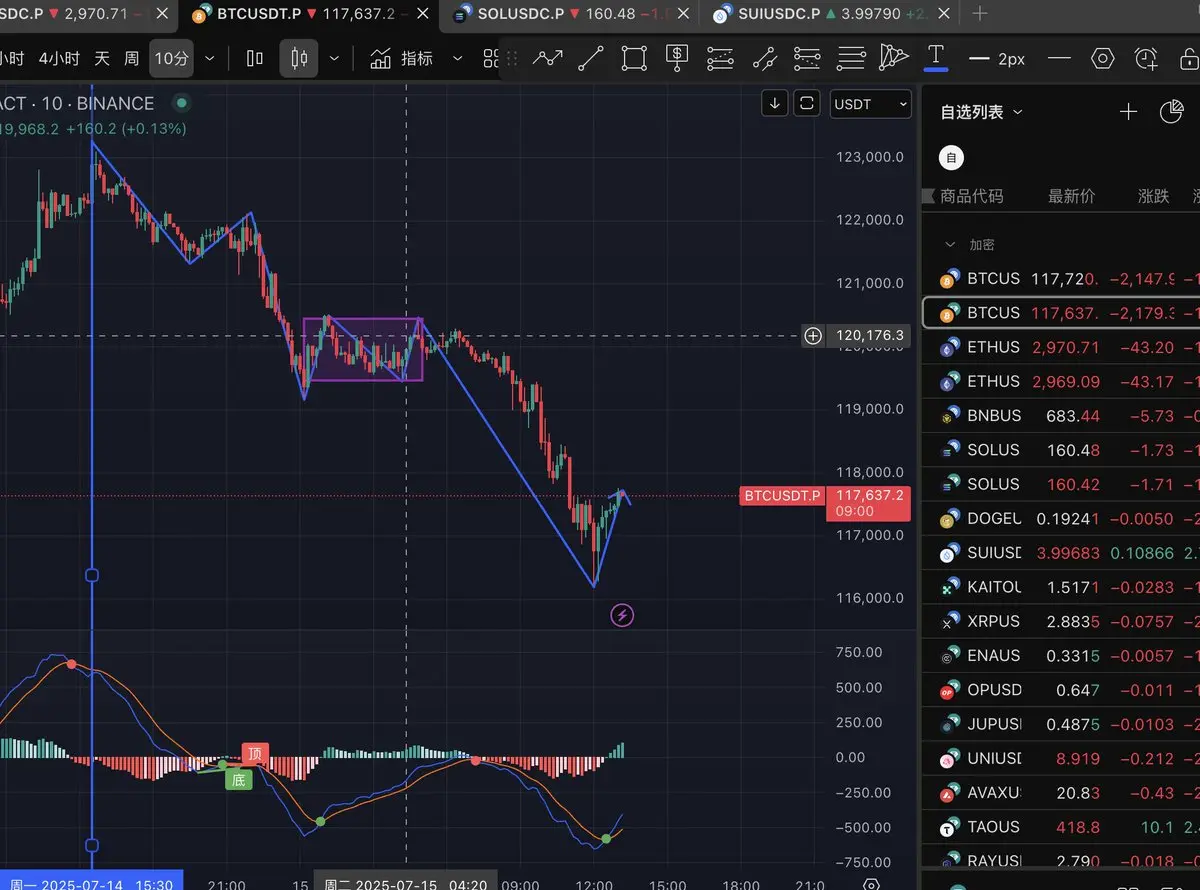Add alert for drawing clock icon

click(x=1147, y=58)
